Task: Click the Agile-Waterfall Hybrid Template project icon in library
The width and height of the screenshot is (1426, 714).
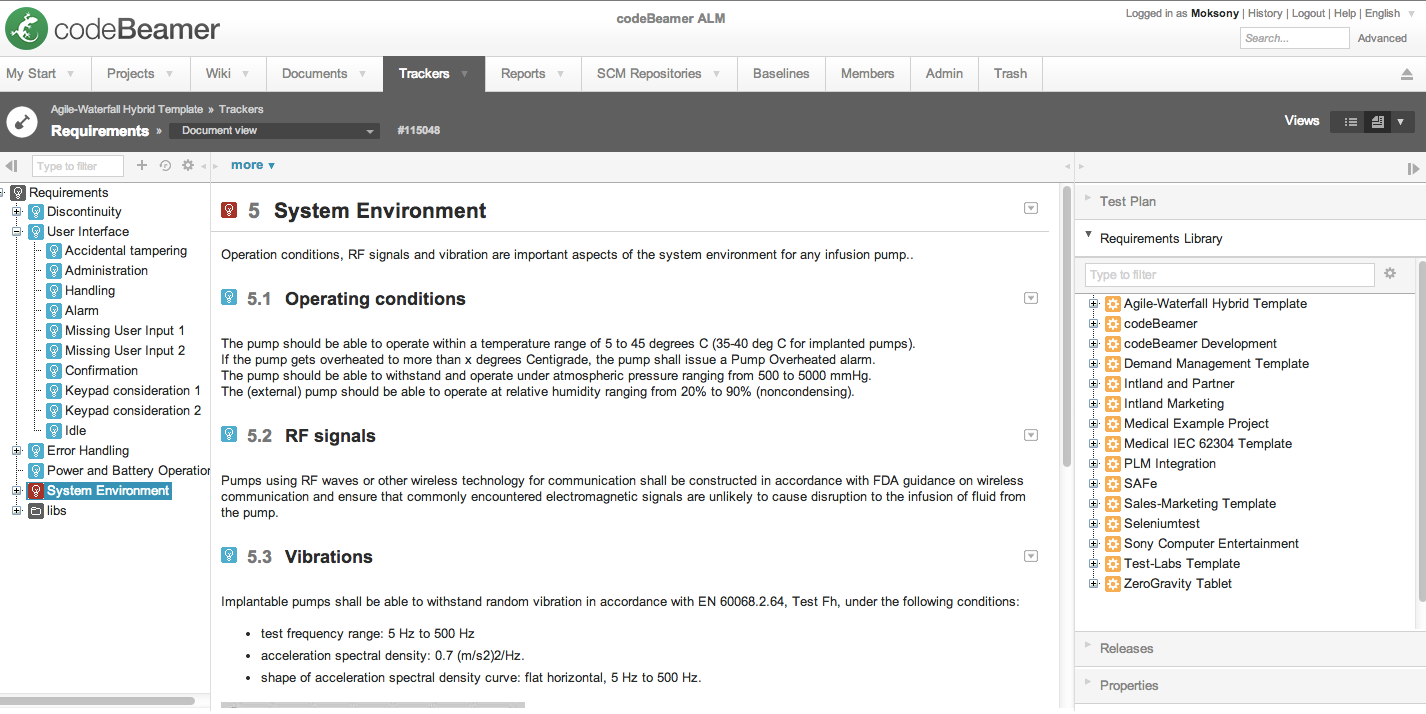Action: click(x=1112, y=304)
